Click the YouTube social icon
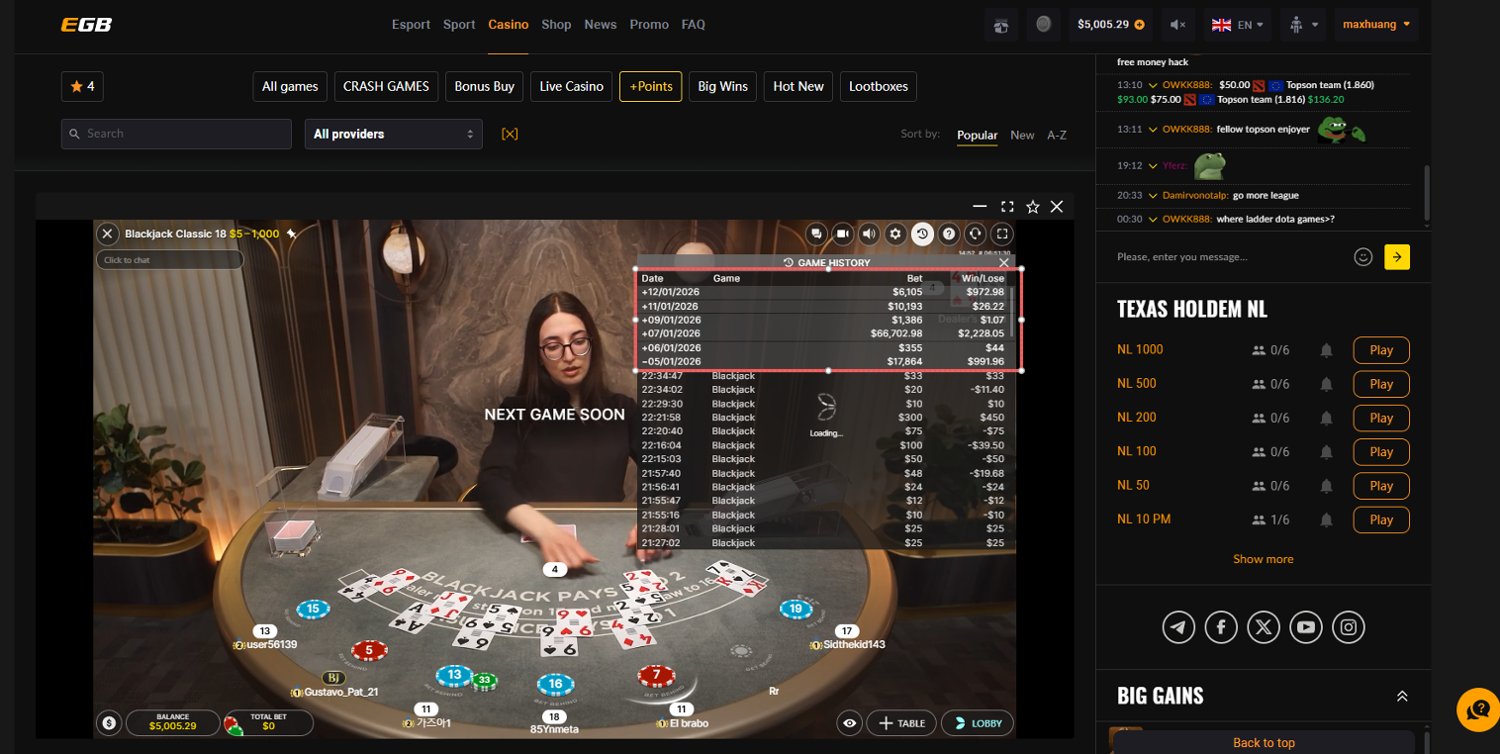 [x=1306, y=627]
